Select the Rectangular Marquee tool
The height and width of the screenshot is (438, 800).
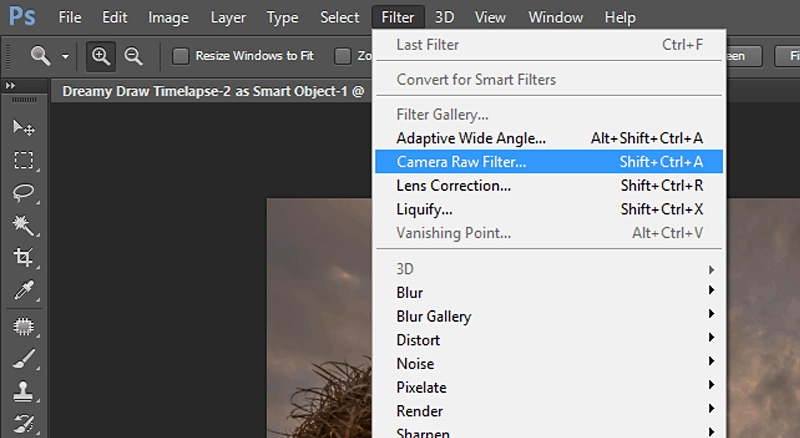click(x=23, y=160)
